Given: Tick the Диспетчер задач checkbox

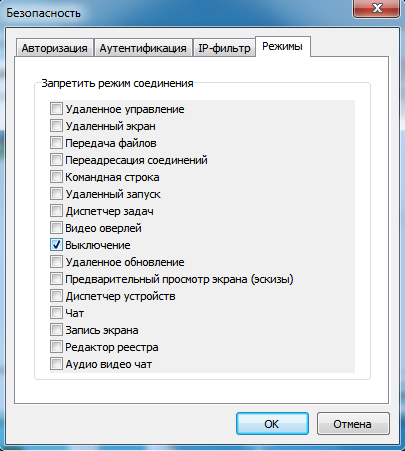Looking at the screenshot, I should (x=56, y=211).
